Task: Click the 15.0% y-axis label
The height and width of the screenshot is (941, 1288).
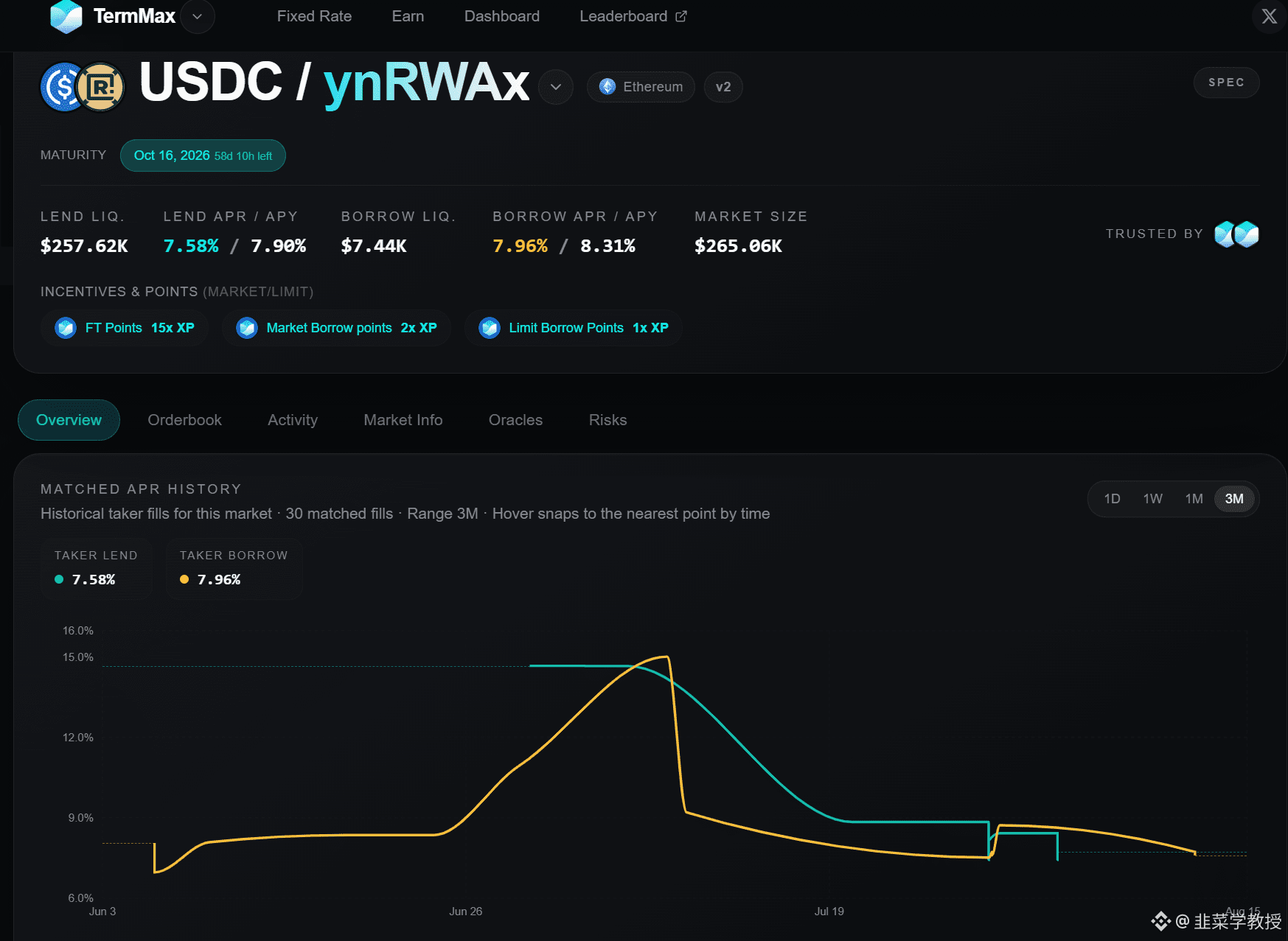Action: [x=78, y=657]
